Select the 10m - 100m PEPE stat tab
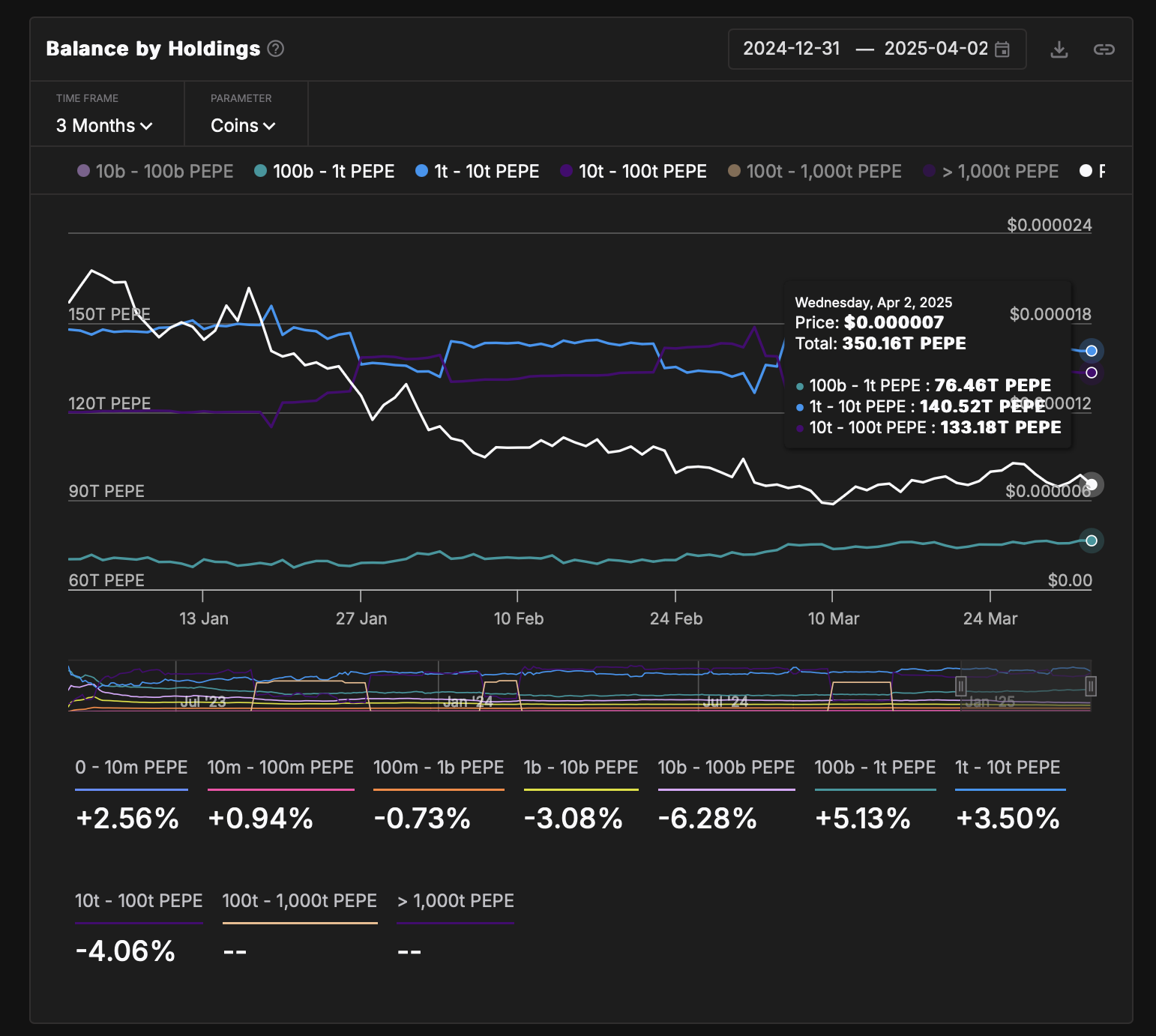The width and height of the screenshot is (1156, 1036). pos(280,768)
